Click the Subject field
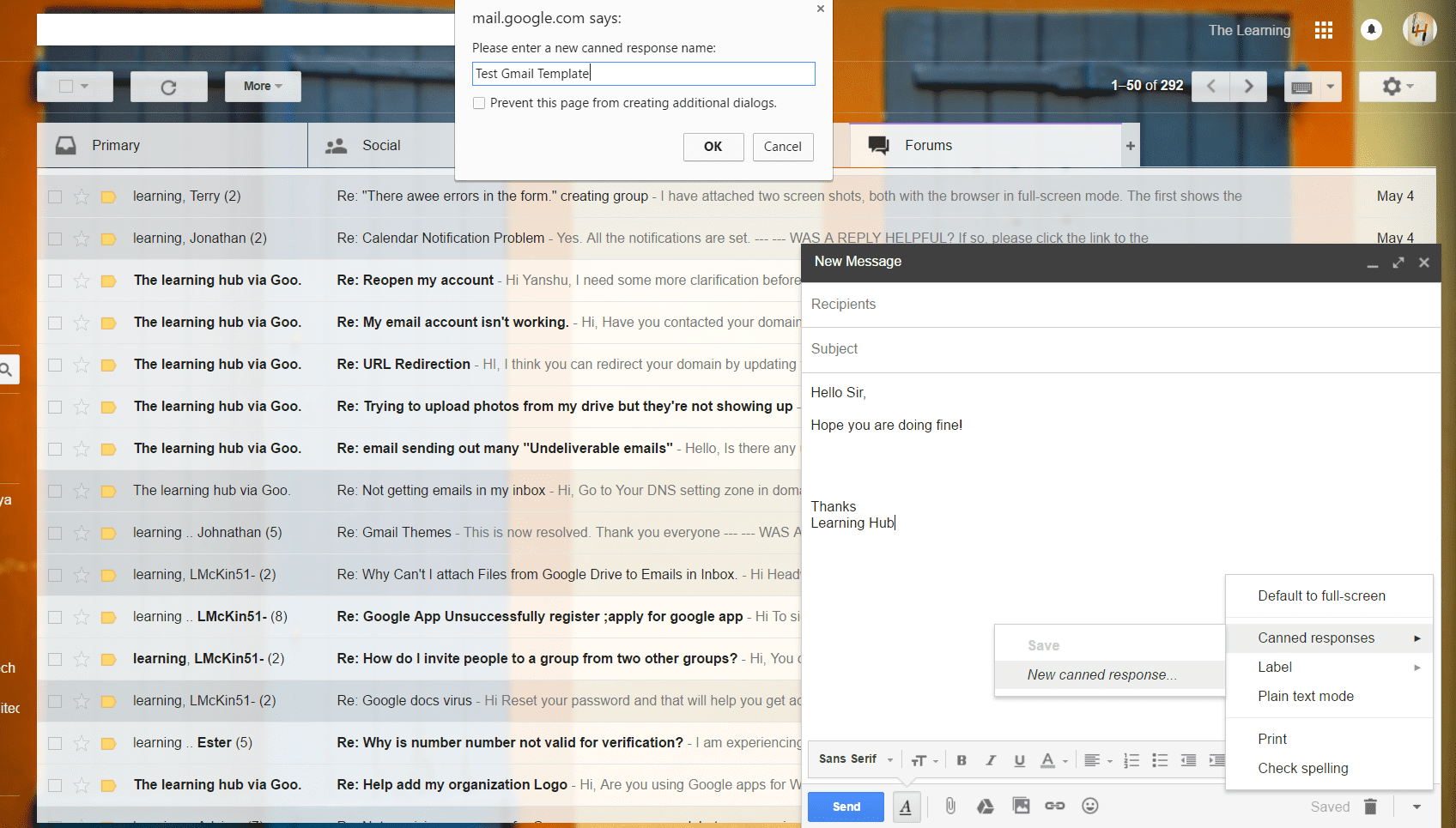Viewport: 1456px width, 828px height. (1121, 349)
